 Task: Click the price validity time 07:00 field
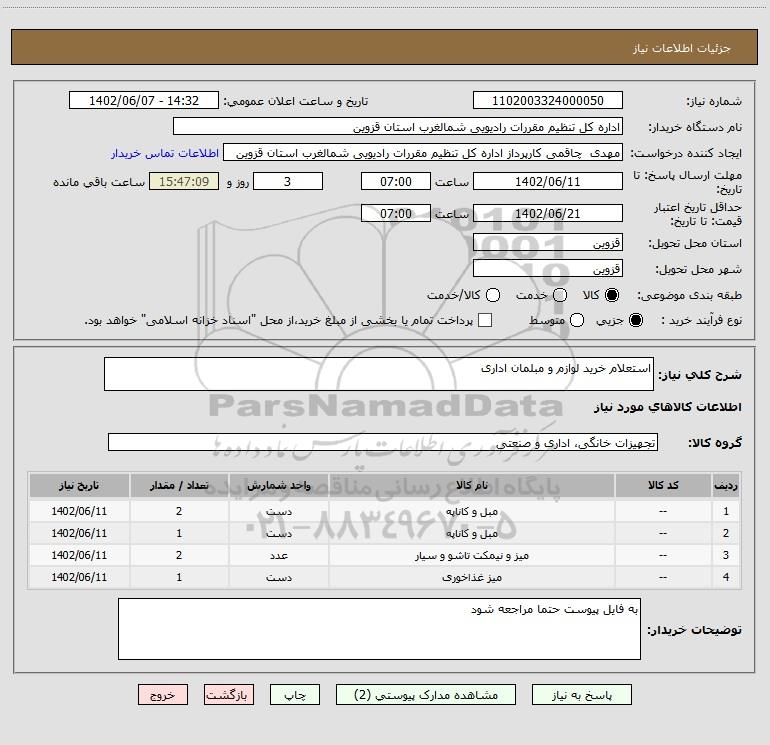click(x=396, y=213)
